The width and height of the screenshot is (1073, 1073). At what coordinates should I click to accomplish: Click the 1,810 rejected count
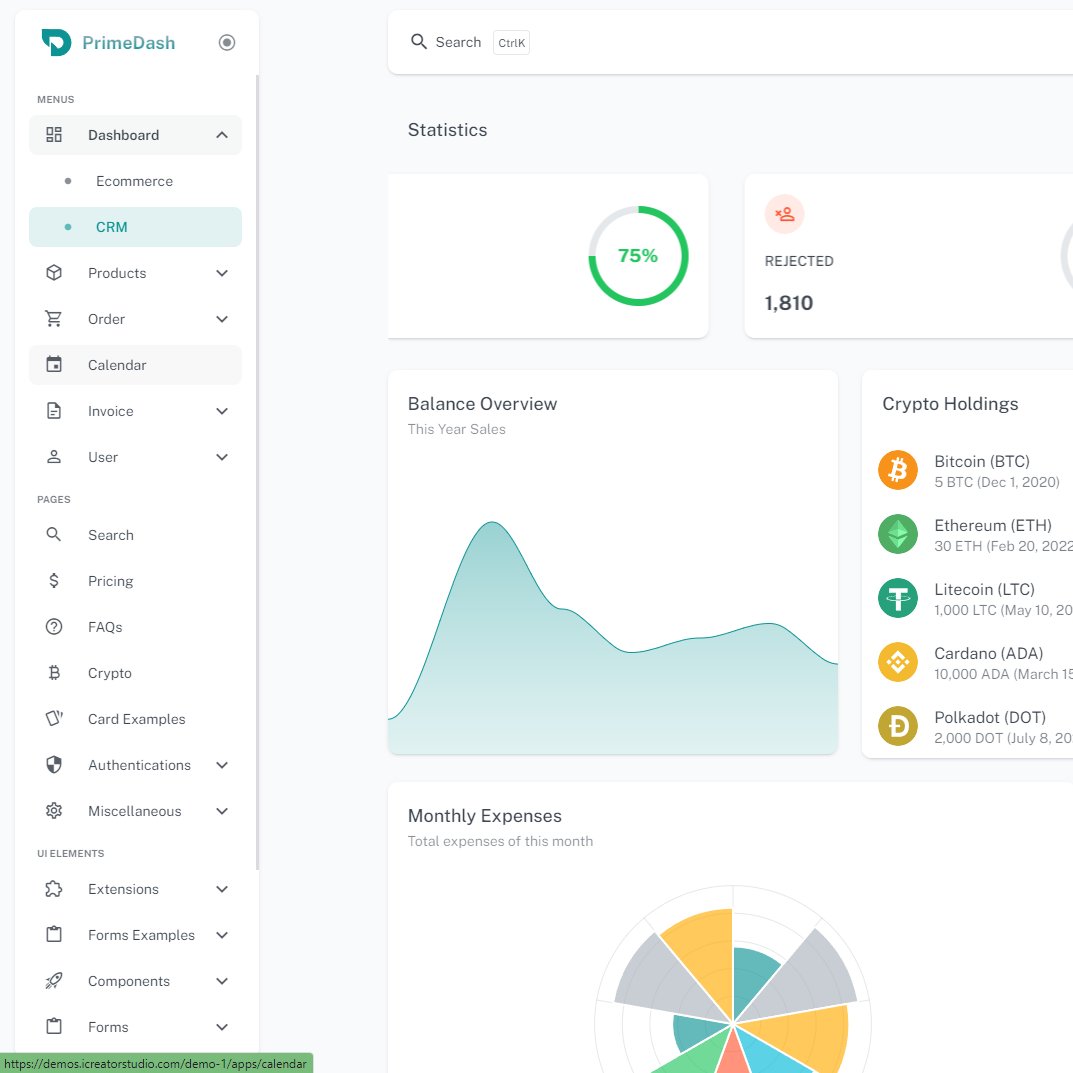788,303
